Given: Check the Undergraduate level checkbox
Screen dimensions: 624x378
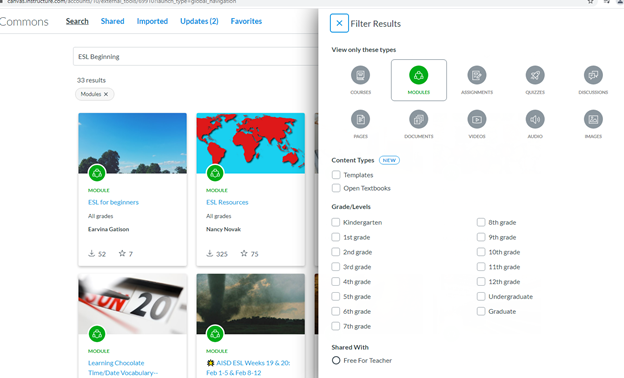Looking at the screenshot, I should click(x=481, y=296).
